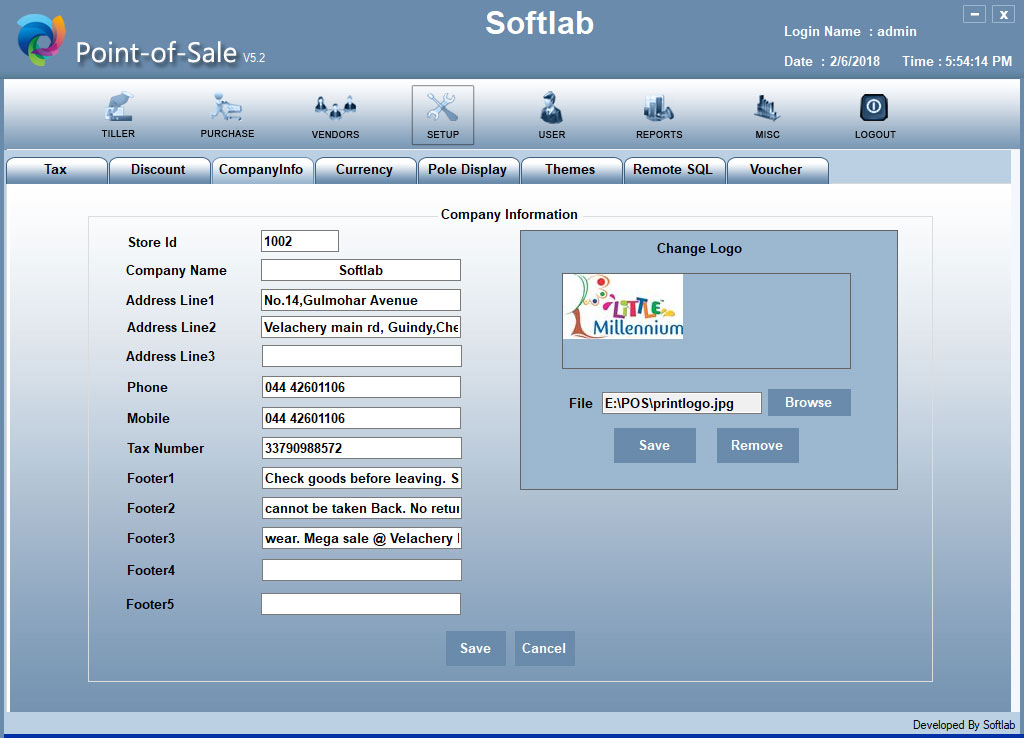Save the logo in Change Logo panel
The image size is (1024, 738).
654,446
